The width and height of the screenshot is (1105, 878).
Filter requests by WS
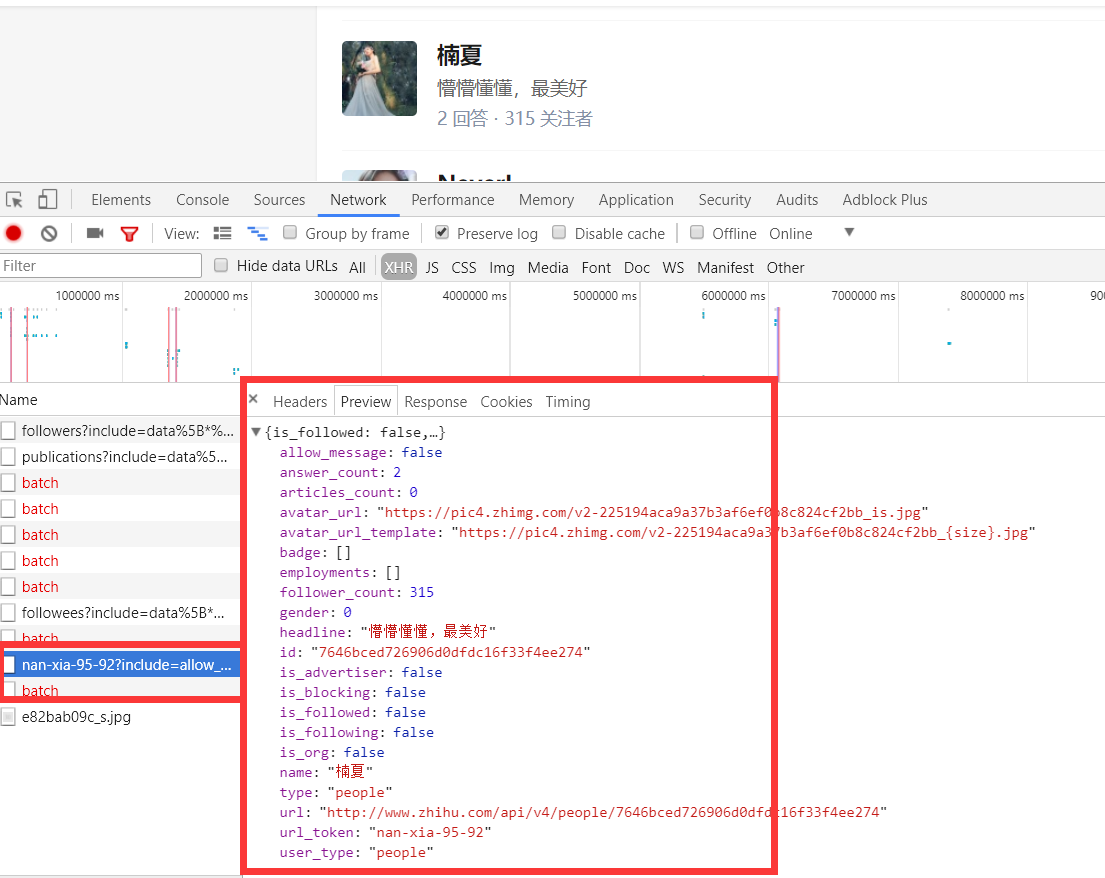point(673,268)
